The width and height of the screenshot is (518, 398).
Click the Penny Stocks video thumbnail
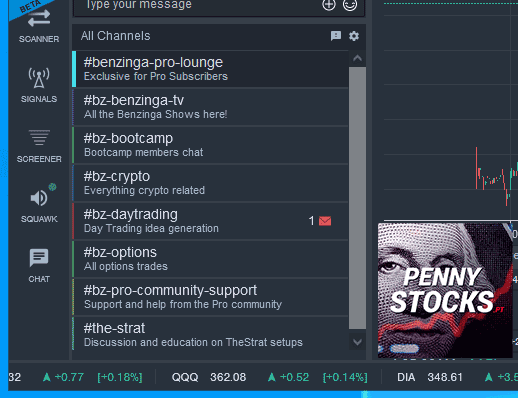point(445,290)
